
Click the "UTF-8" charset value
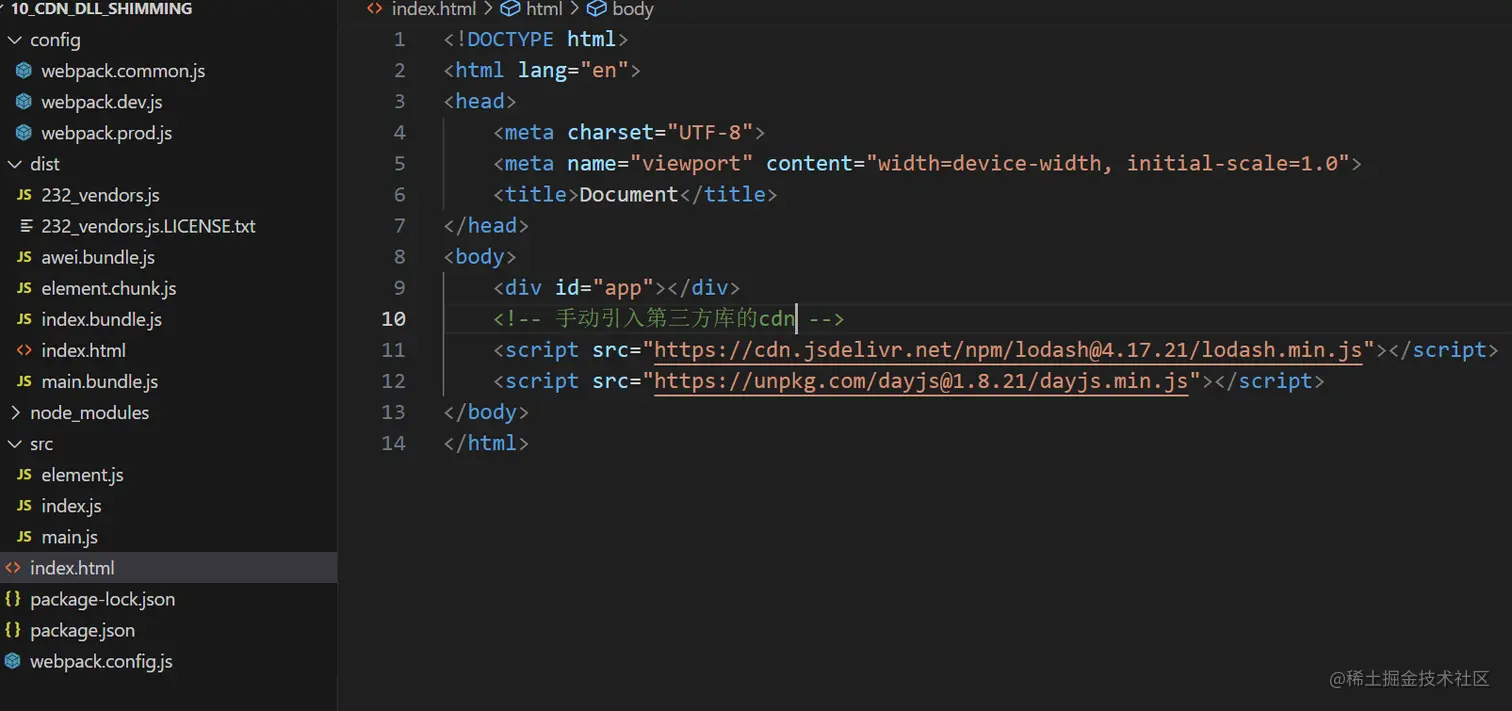[x=709, y=133]
